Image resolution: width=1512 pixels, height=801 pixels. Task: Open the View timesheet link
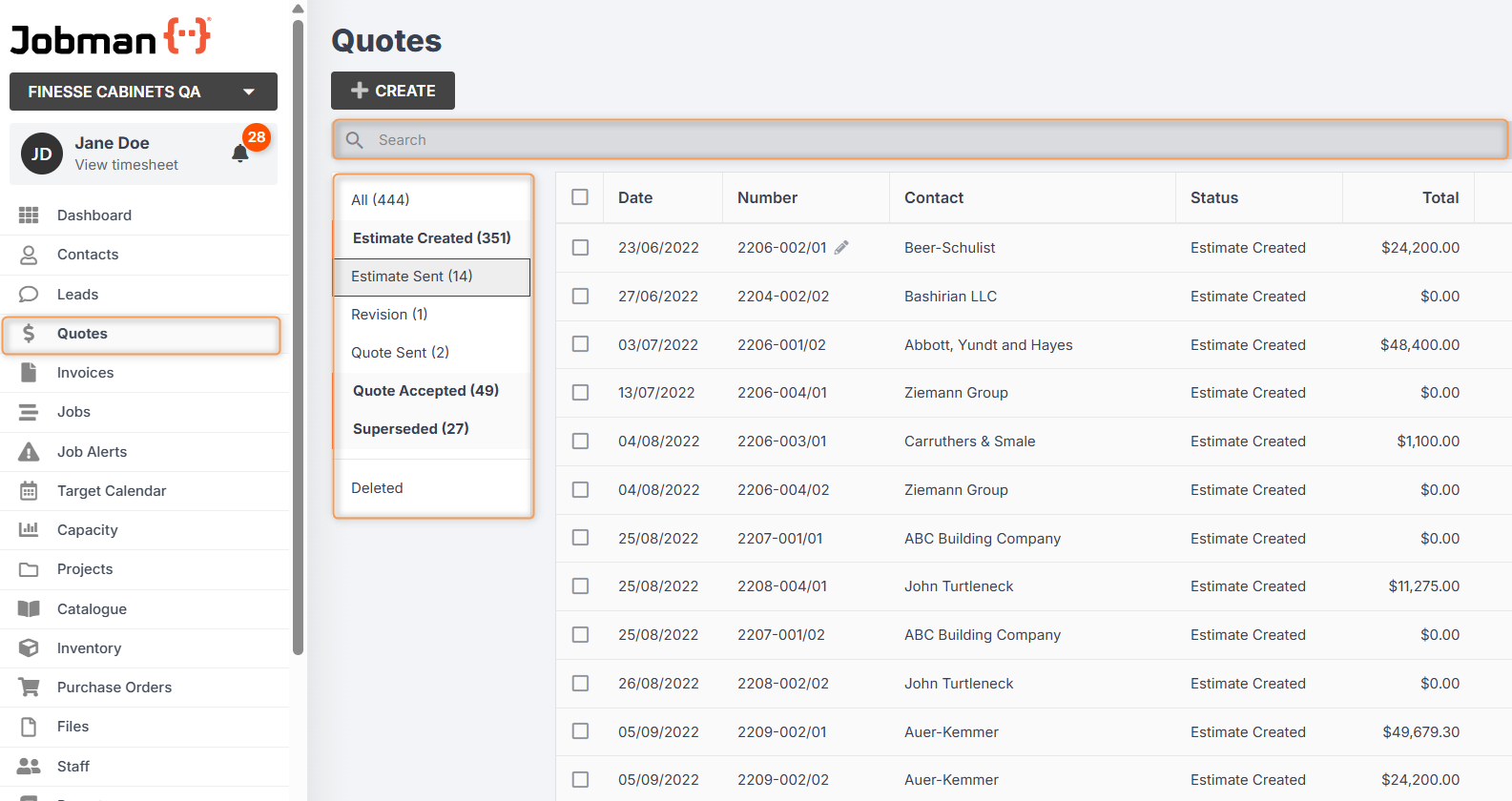pos(127,165)
